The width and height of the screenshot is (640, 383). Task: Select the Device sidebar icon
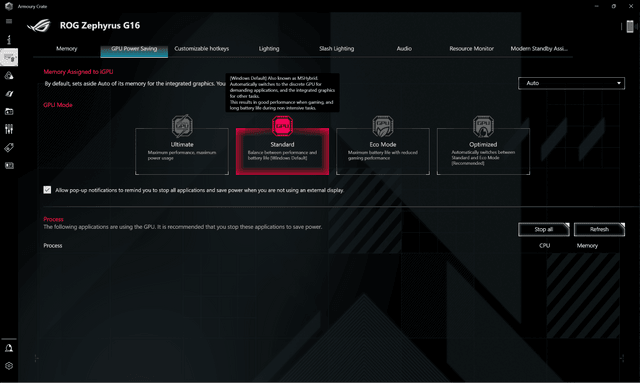pos(9,57)
